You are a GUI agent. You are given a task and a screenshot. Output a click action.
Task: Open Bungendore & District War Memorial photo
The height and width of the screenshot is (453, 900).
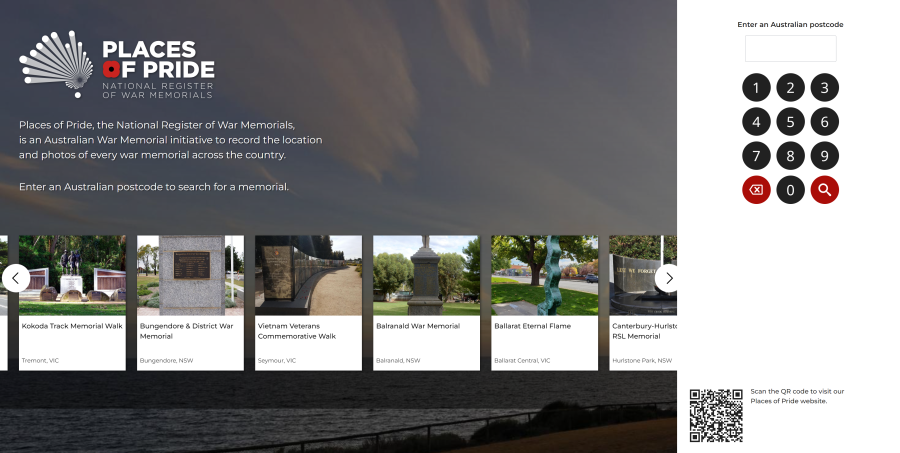191,276
